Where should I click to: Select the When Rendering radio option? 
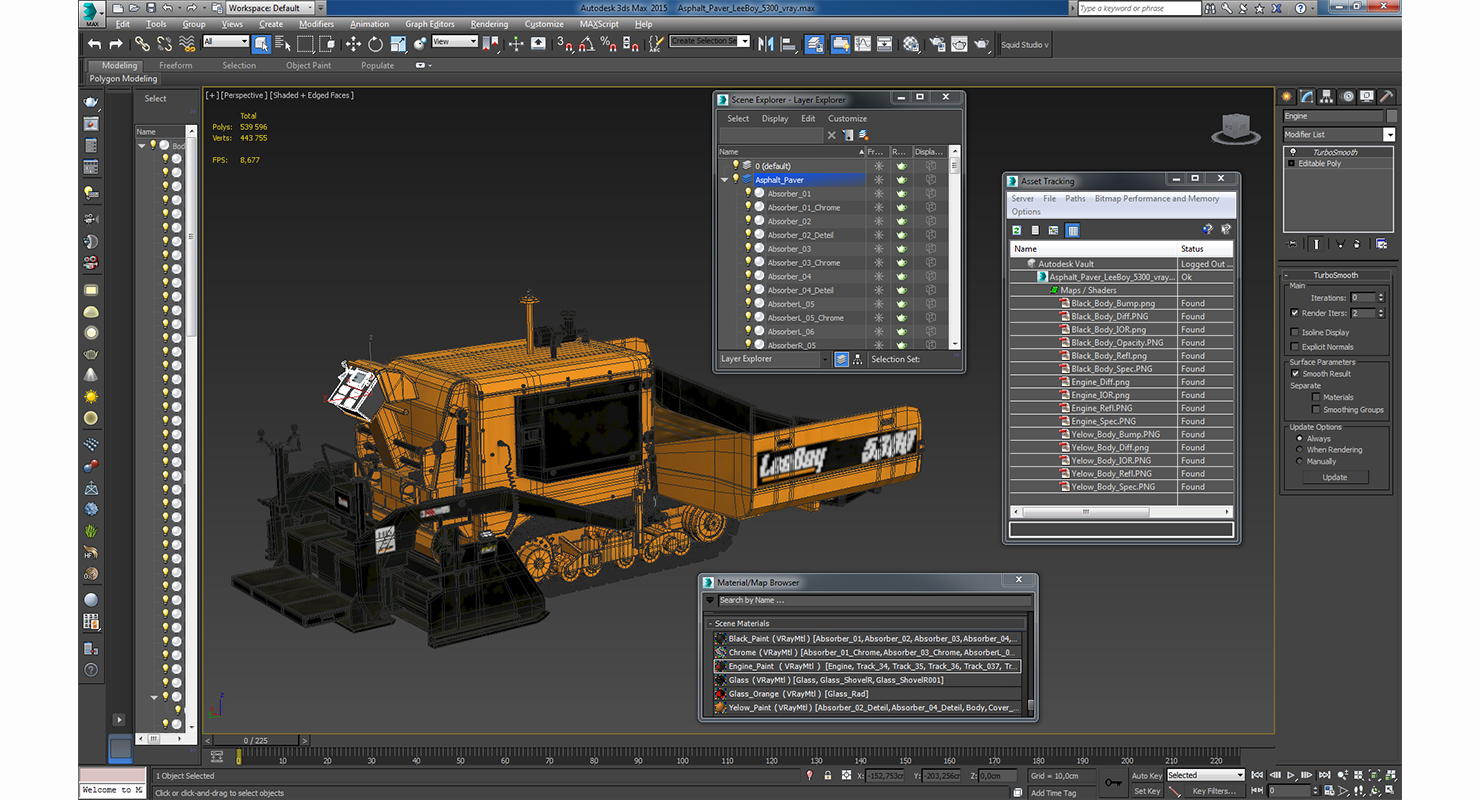click(x=1300, y=450)
